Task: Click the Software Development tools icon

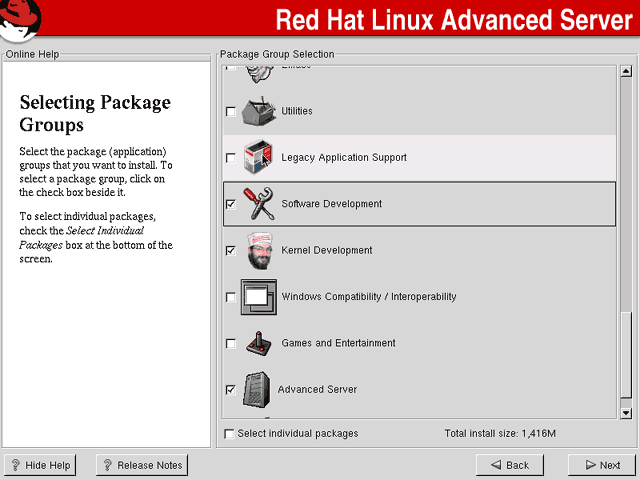Action: pos(259,204)
